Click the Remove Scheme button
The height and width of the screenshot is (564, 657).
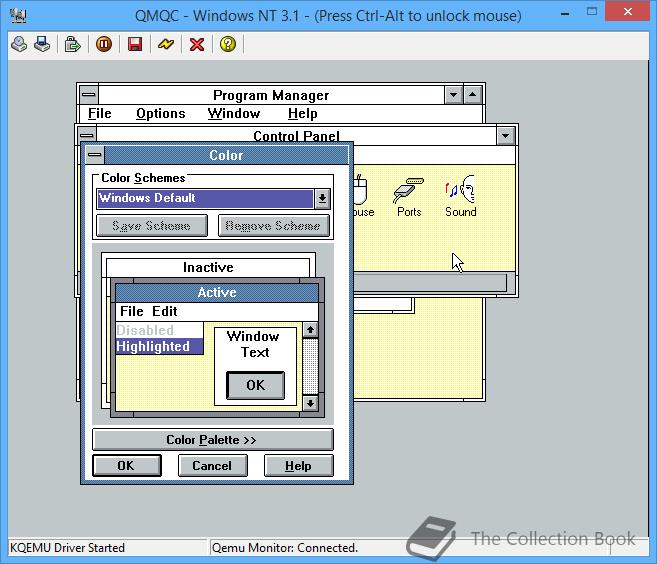click(x=274, y=226)
